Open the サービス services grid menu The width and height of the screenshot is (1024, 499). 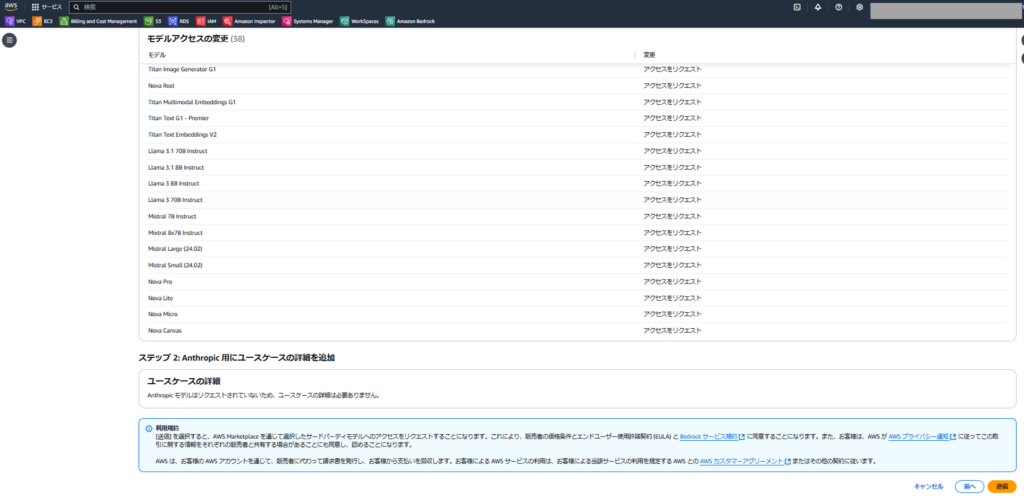coord(47,7)
